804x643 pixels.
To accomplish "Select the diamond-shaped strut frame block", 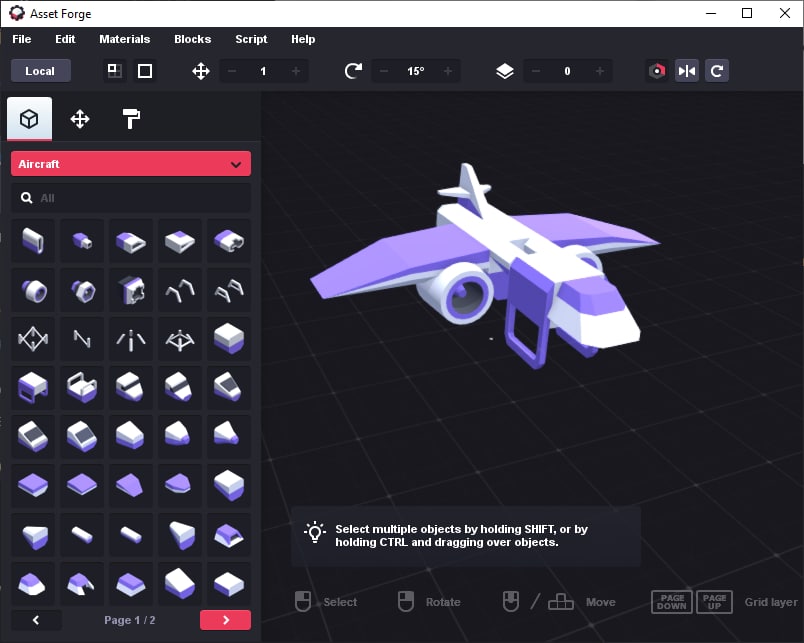I will 33,339.
